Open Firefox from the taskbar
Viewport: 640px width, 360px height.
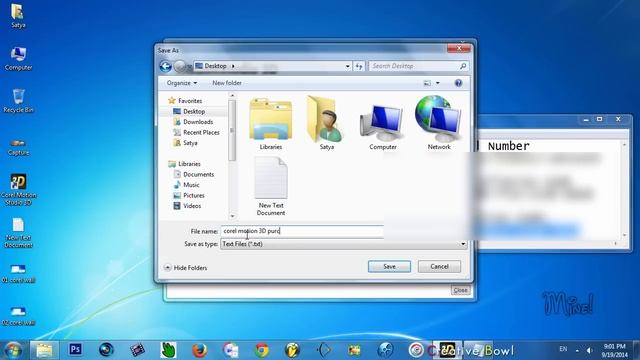click(x=199, y=350)
